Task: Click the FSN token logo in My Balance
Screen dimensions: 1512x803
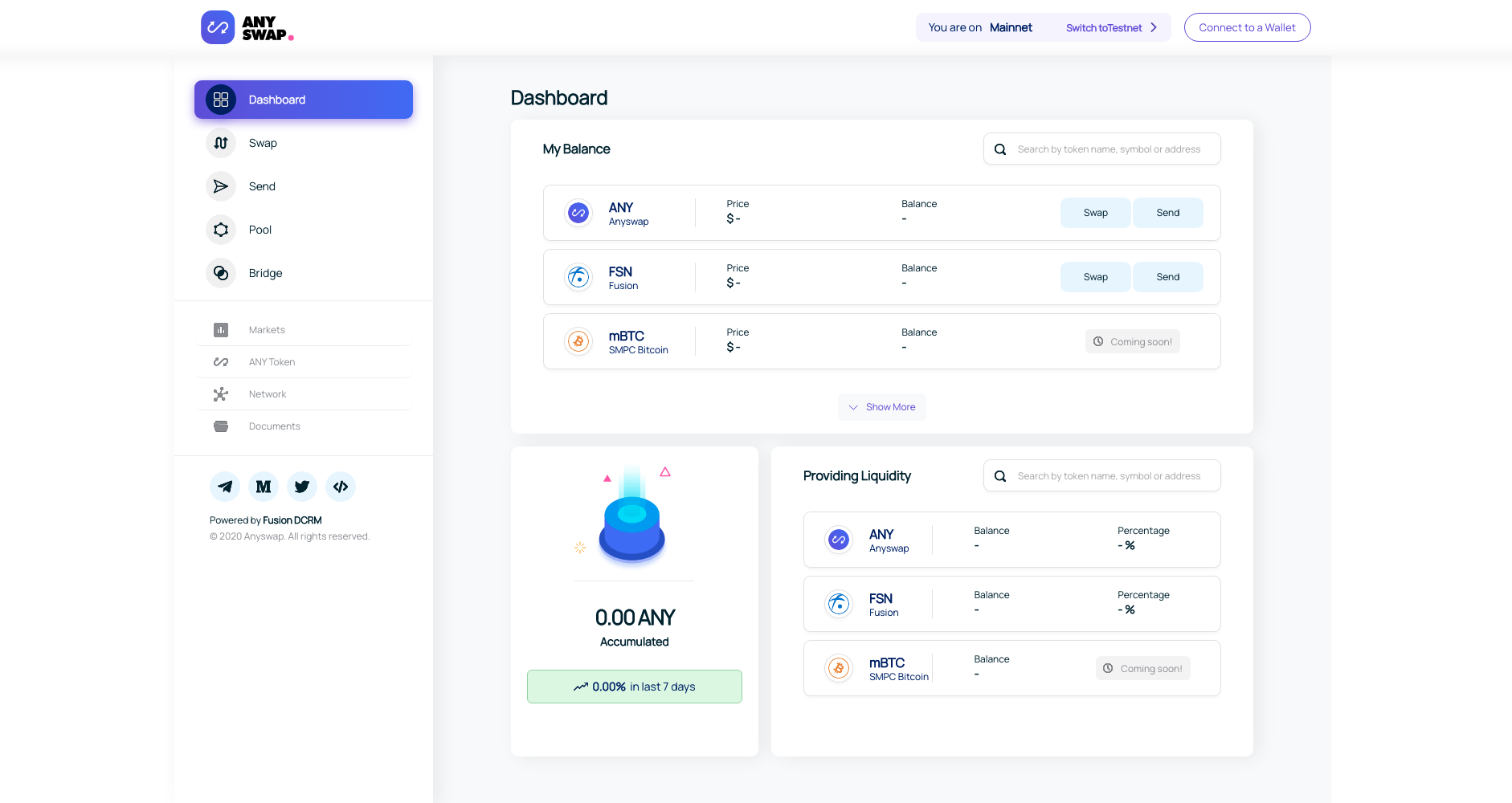Action: pos(578,277)
